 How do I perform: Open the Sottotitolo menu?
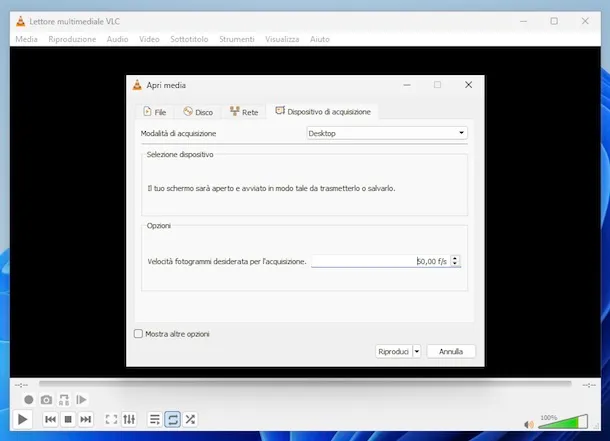tap(189, 39)
